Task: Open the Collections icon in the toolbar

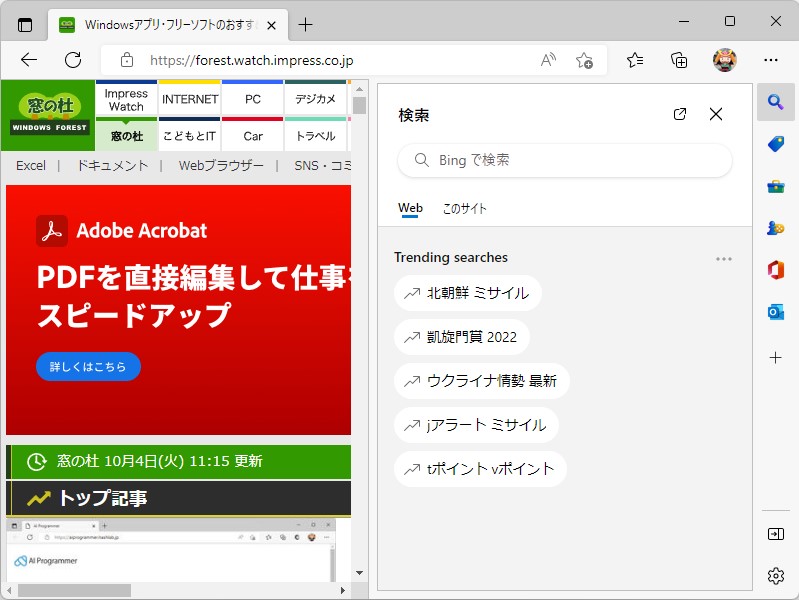Action: click(679, 60)
